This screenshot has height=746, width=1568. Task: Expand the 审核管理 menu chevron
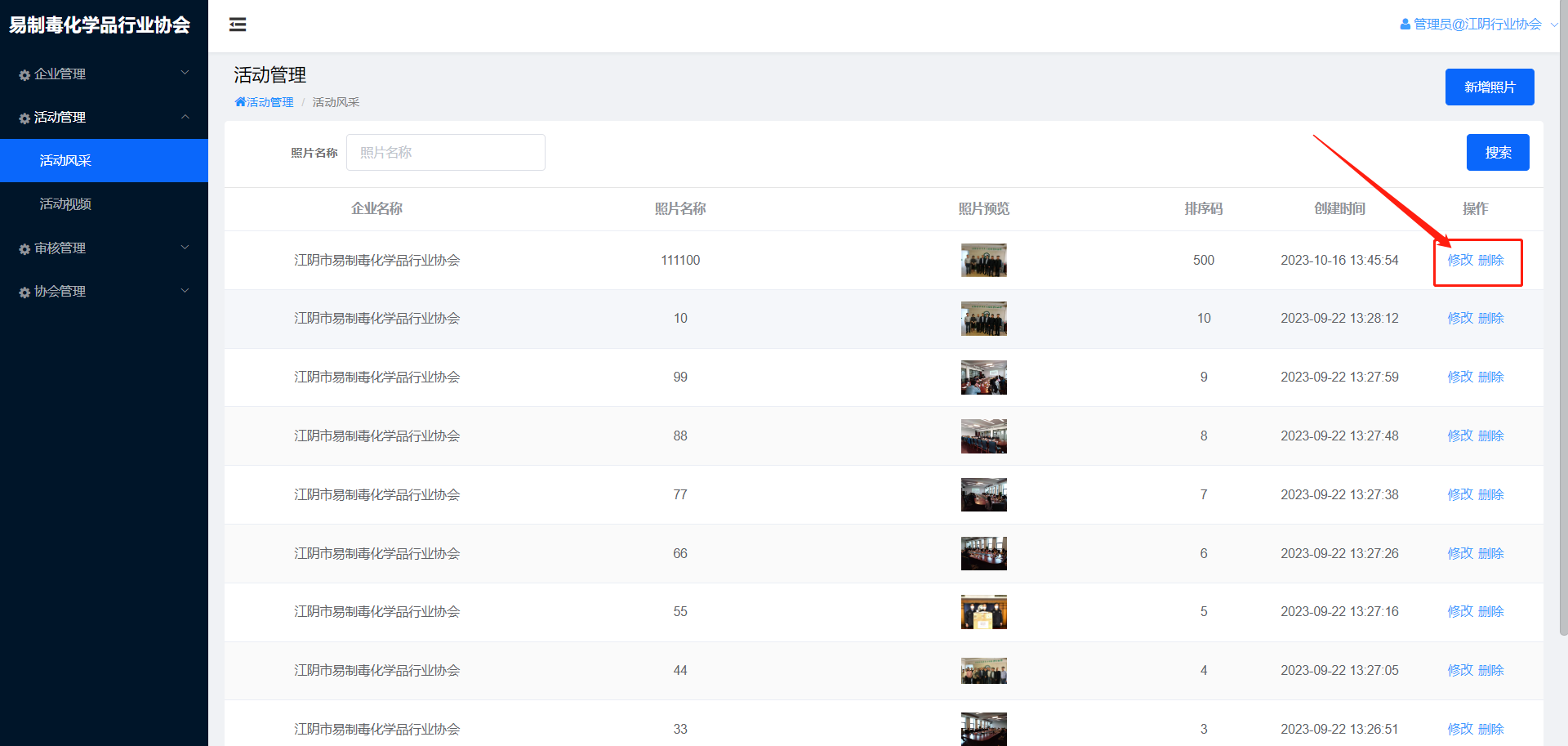185,247
